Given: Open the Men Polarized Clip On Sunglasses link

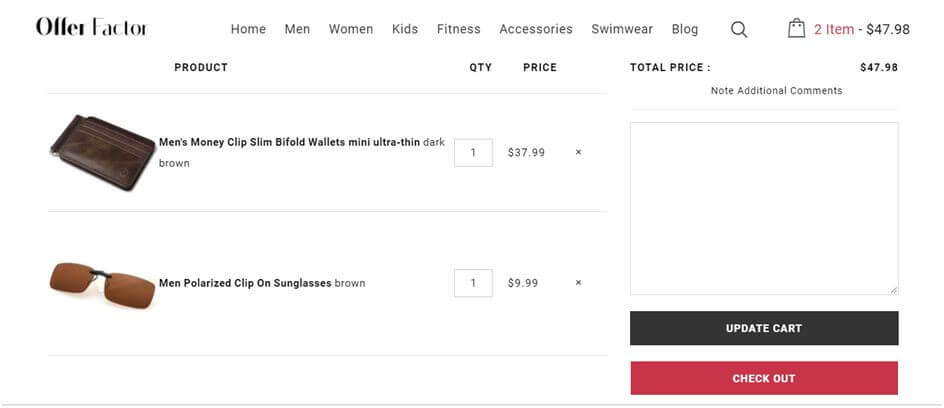Looking at the screenshot, I should [245, 283].
